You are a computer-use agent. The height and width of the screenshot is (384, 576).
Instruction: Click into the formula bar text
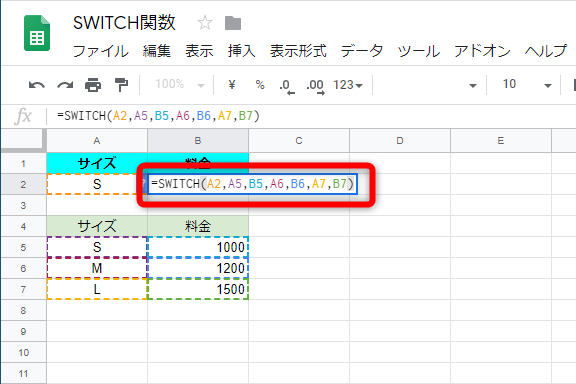coord(158,116)
